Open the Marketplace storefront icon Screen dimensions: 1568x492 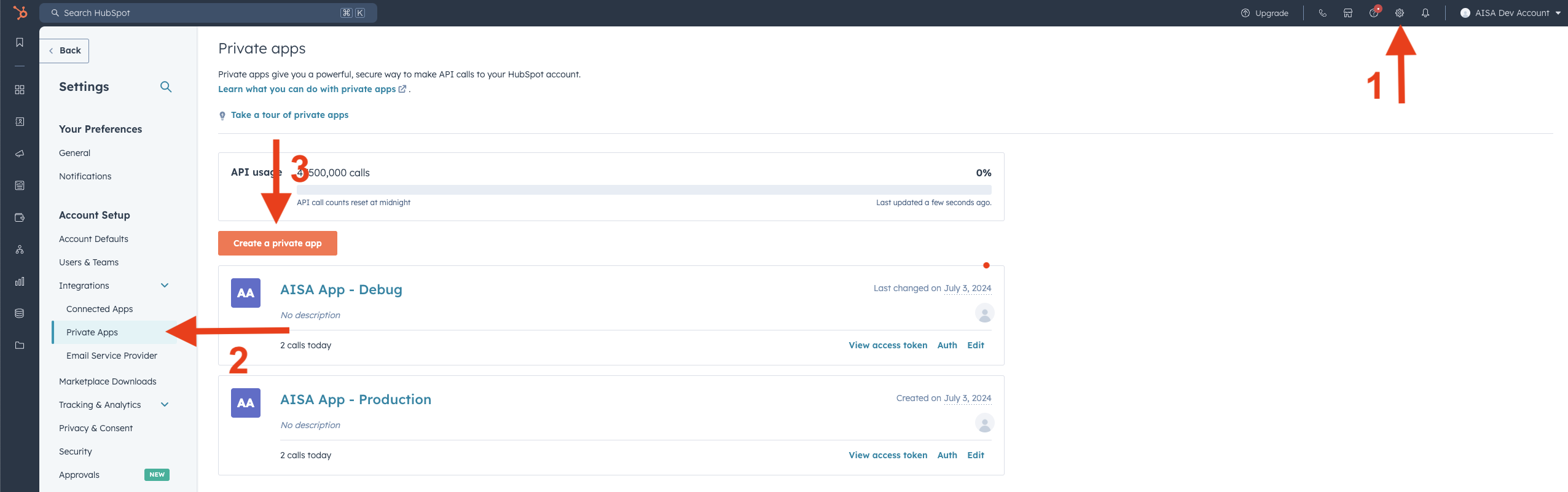pyautogui.click(x=1348, y=13)
